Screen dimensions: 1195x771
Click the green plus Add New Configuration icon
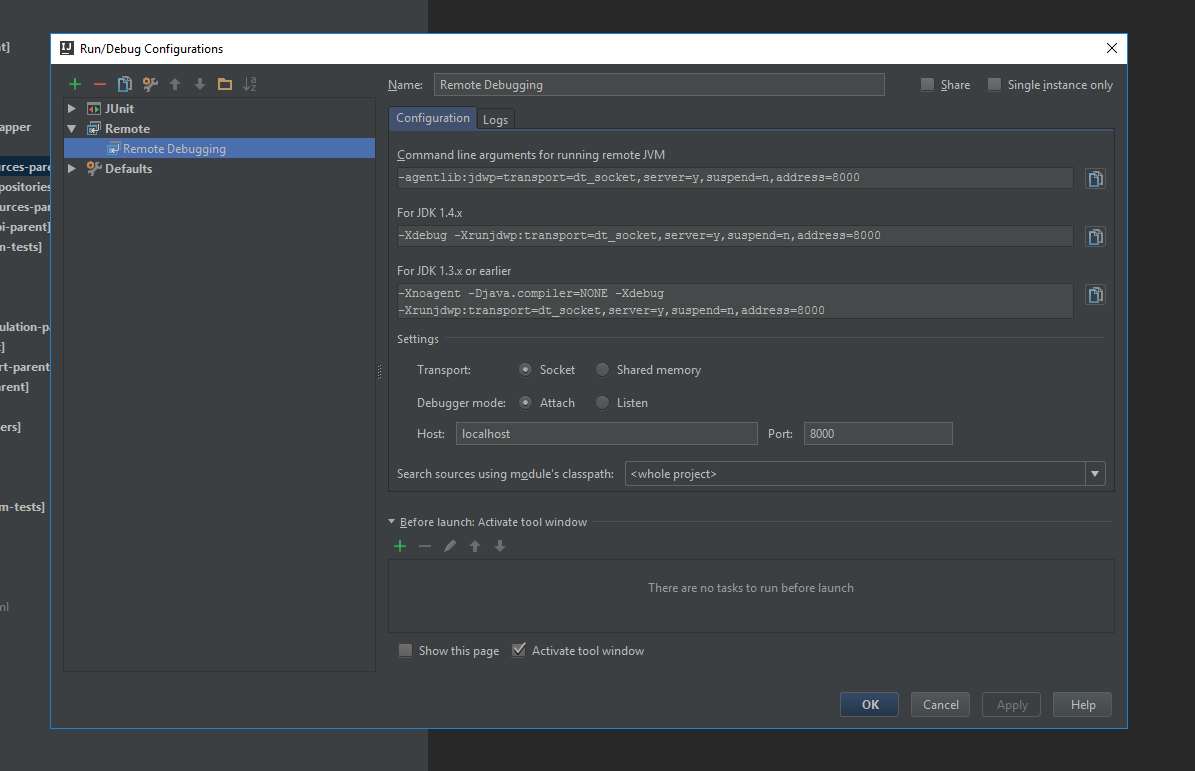75,85
